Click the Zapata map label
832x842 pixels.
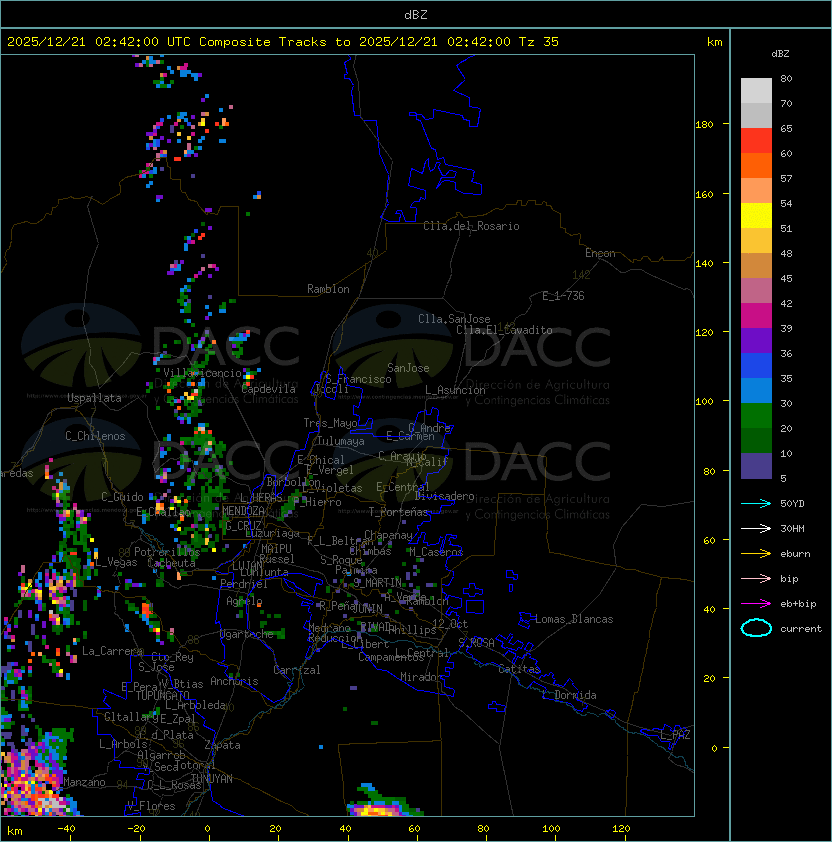(x=222, y=745)
